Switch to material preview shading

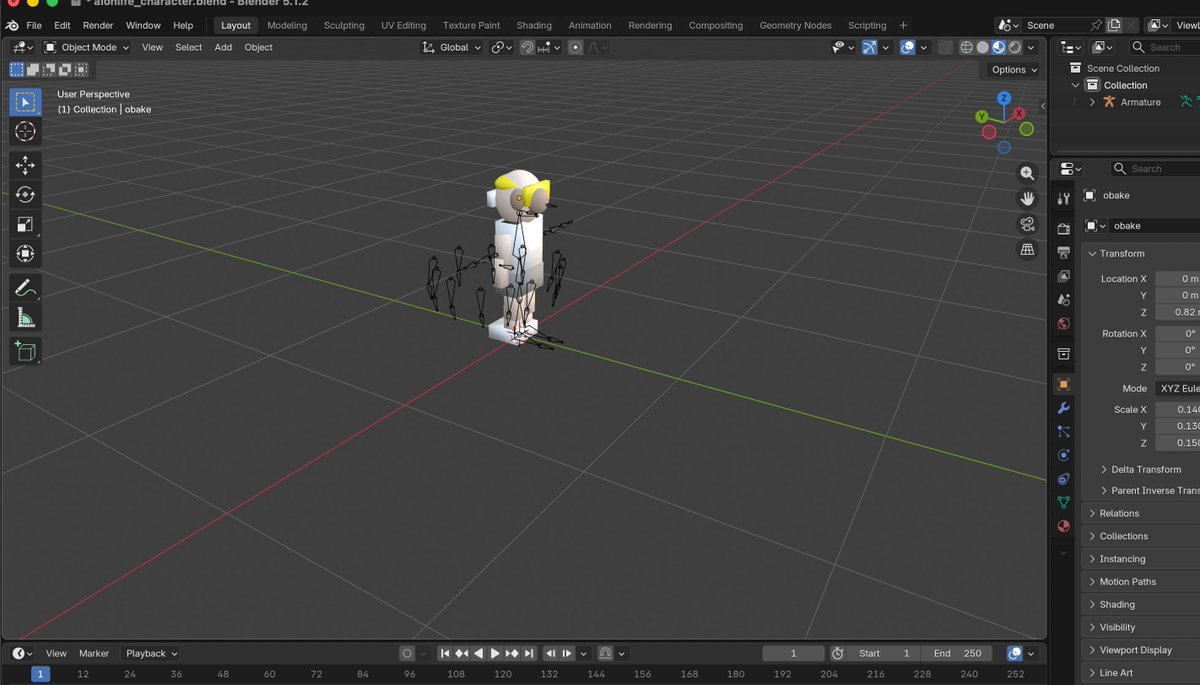[x=998, y=47]
